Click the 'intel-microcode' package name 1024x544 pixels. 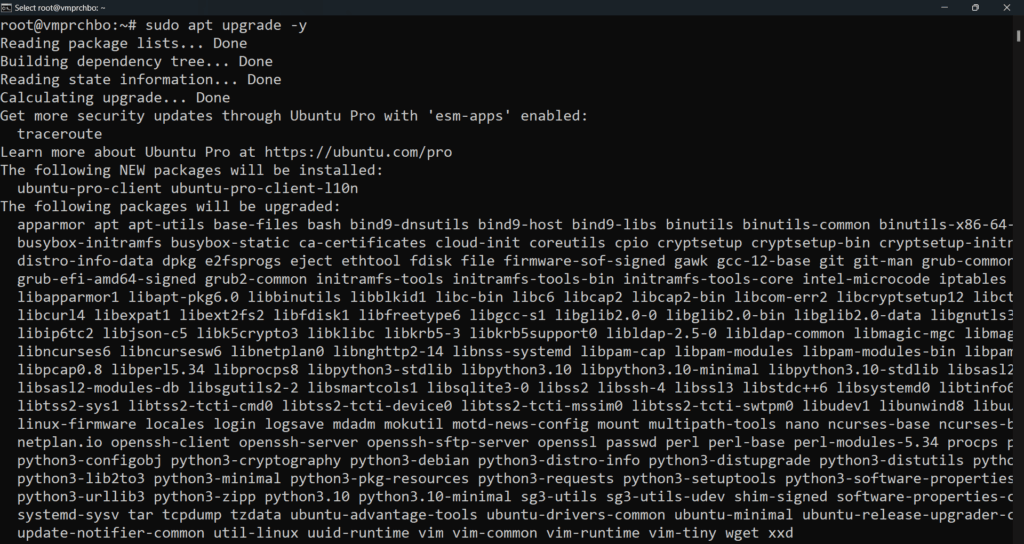(x=866, y=279)
